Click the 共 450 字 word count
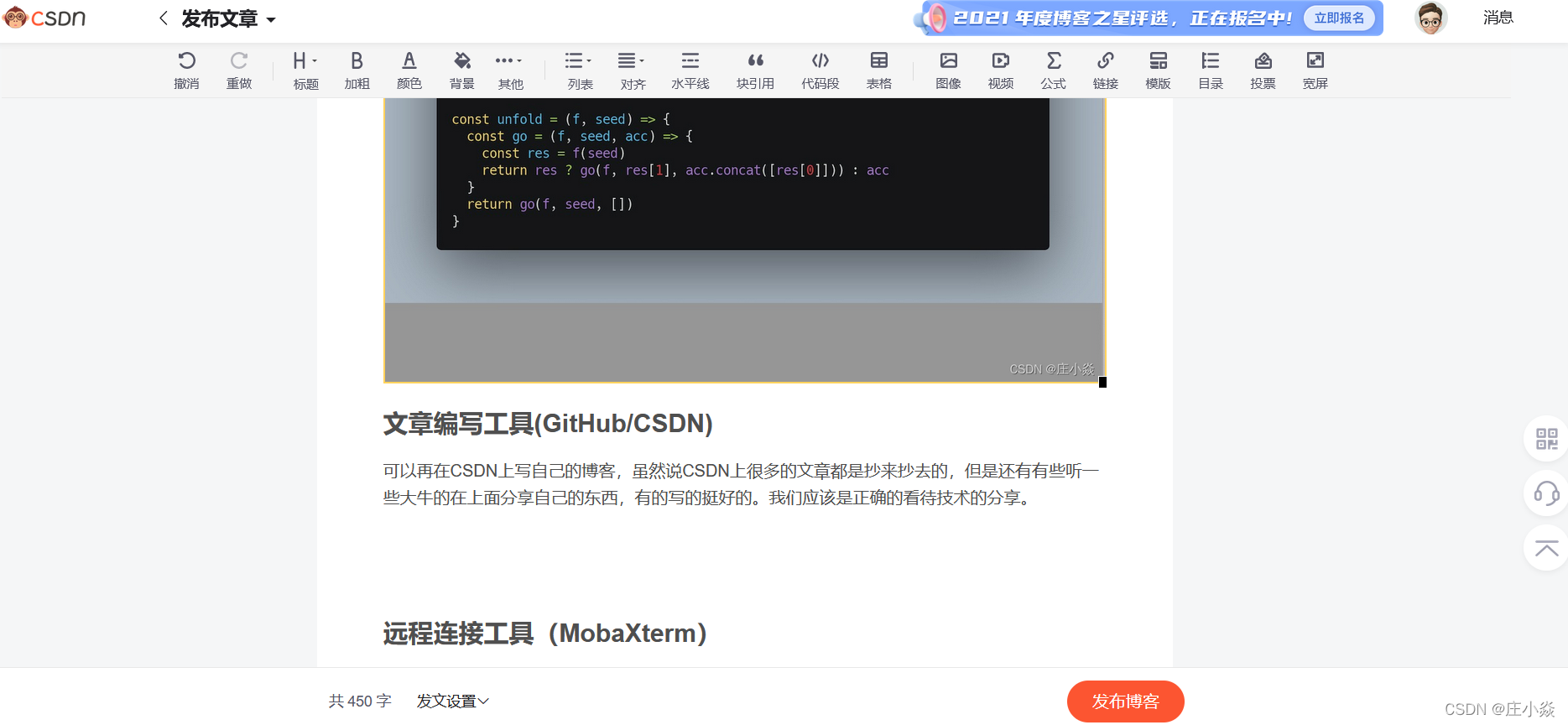Image resolution: width=1568 pixels, height=725 pixels. [360, 701]
